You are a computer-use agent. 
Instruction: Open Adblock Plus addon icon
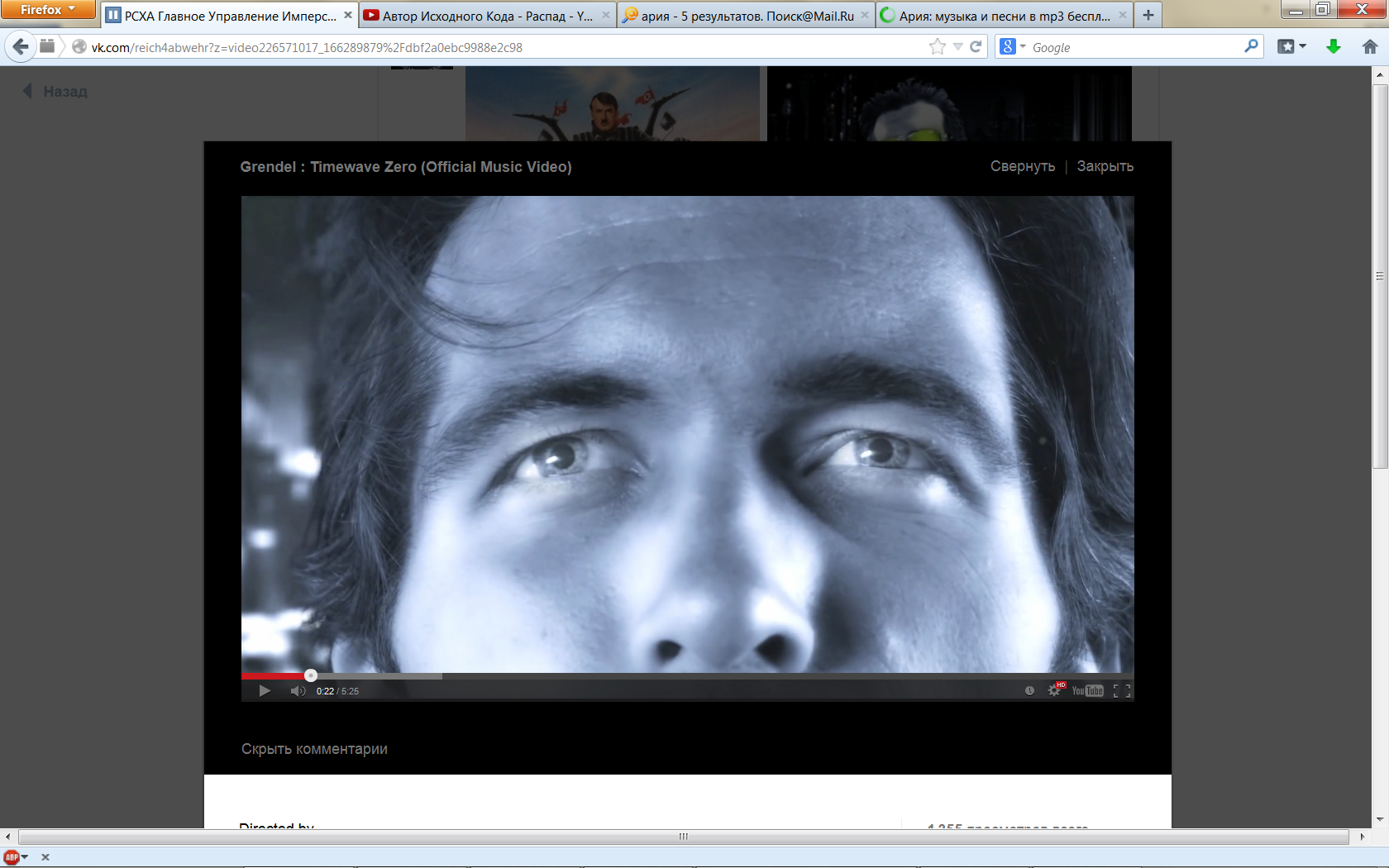[12, 857]
